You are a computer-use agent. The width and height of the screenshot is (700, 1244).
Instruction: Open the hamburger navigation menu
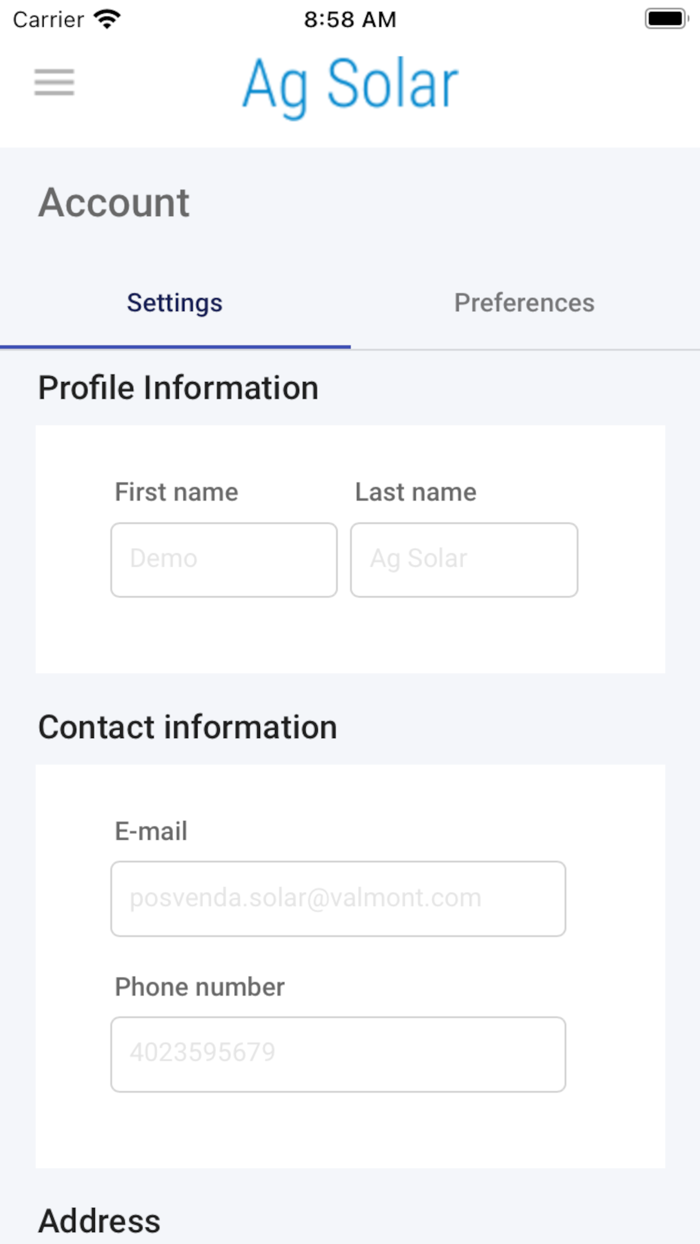pos(54,82)
